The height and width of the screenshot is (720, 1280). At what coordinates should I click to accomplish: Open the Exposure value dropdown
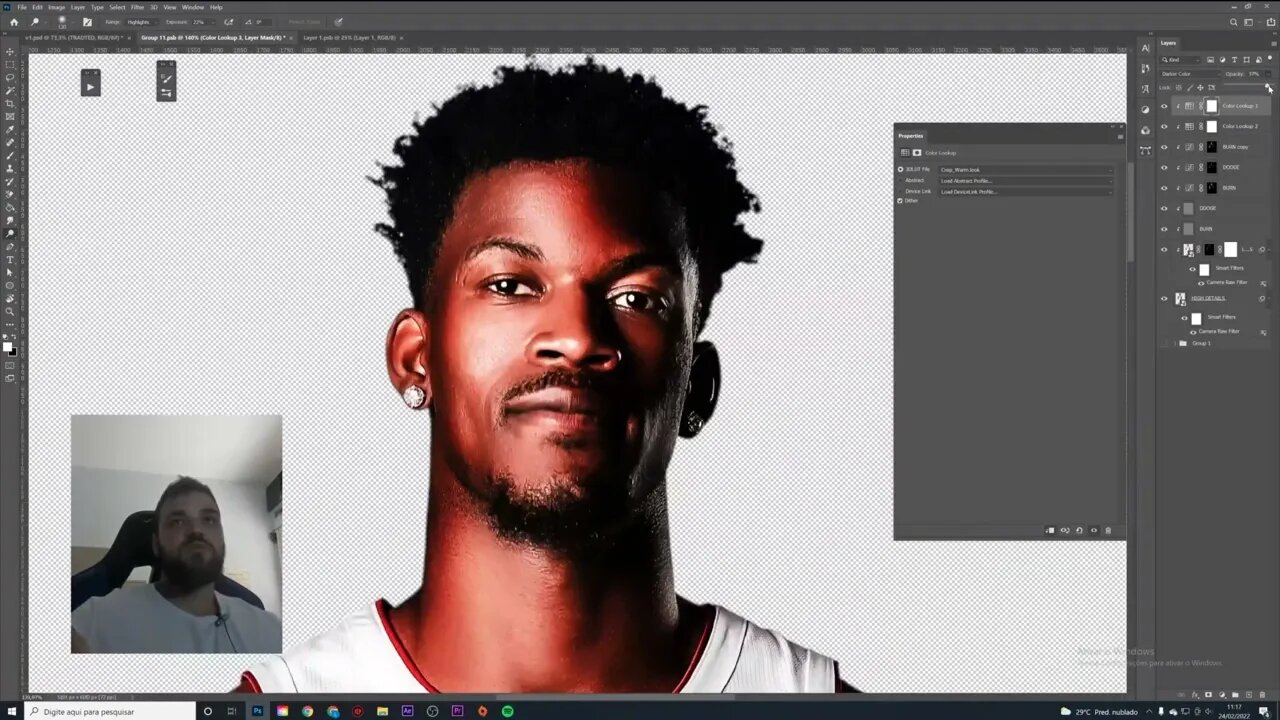click(x=211, y=21)
